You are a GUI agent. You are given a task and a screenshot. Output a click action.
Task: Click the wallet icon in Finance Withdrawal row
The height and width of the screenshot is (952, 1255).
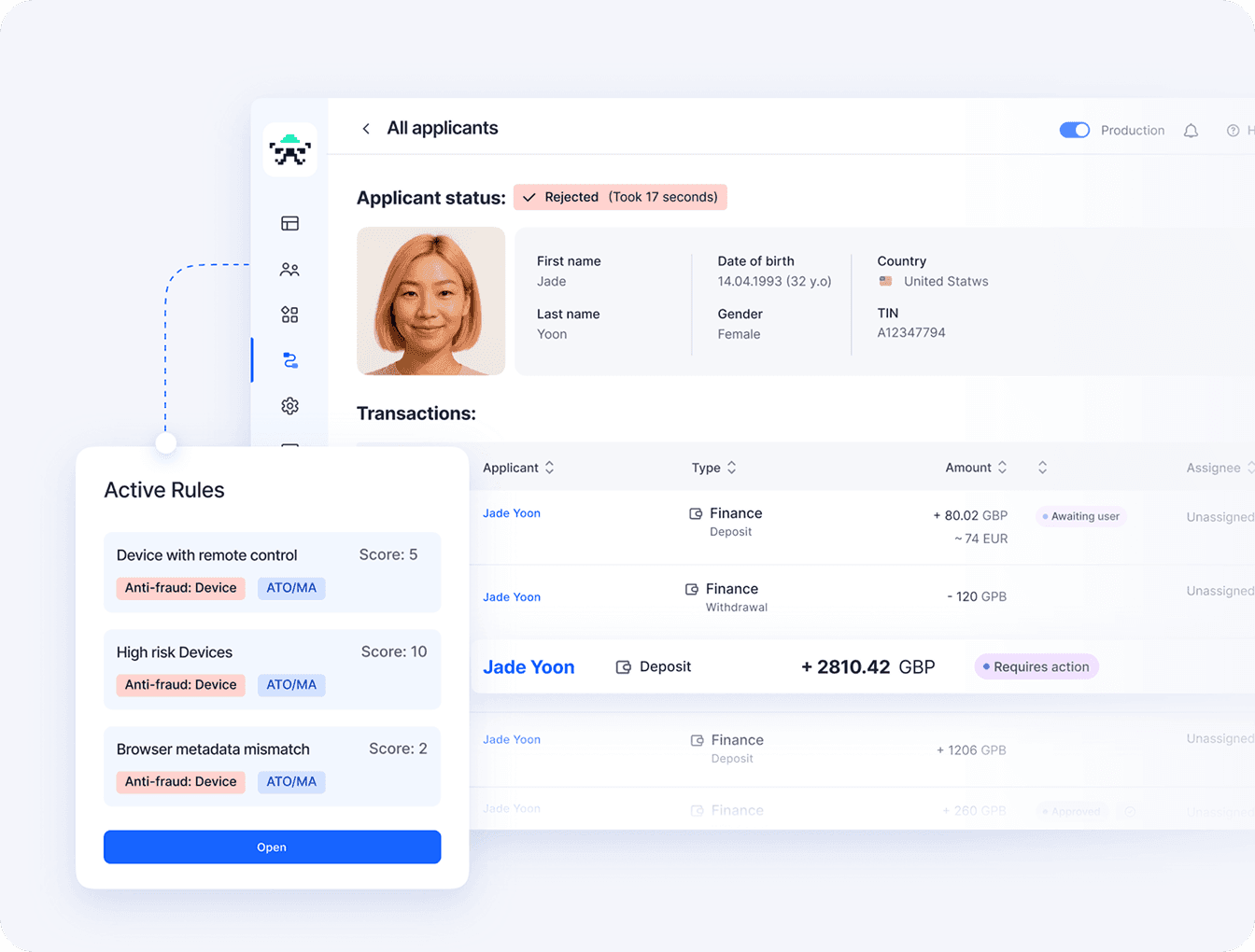[x=692, y=589]
